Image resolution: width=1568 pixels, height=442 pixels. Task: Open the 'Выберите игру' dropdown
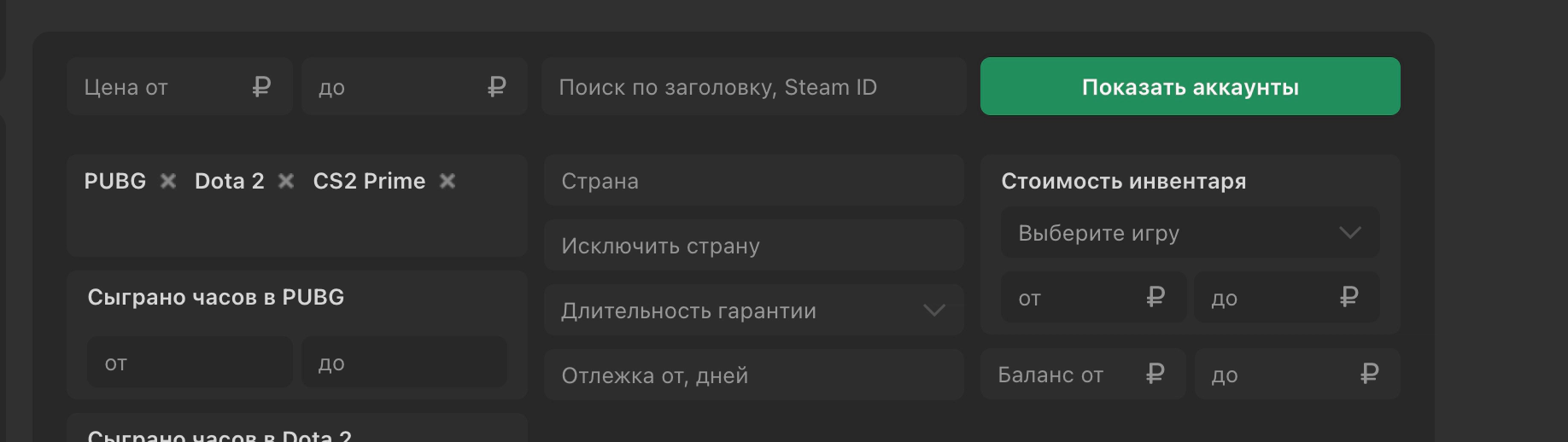point(1179,233)
